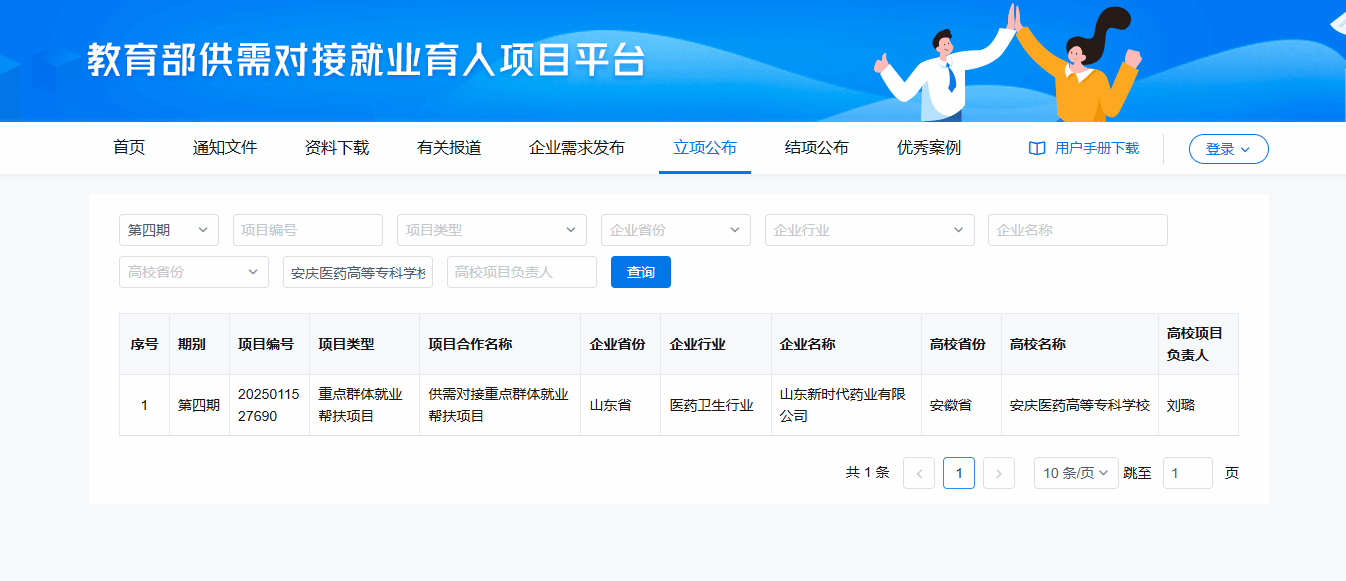Click the 用户手册下载 link
Screen dimensions: 1346x581
(x=1096, y=148)
